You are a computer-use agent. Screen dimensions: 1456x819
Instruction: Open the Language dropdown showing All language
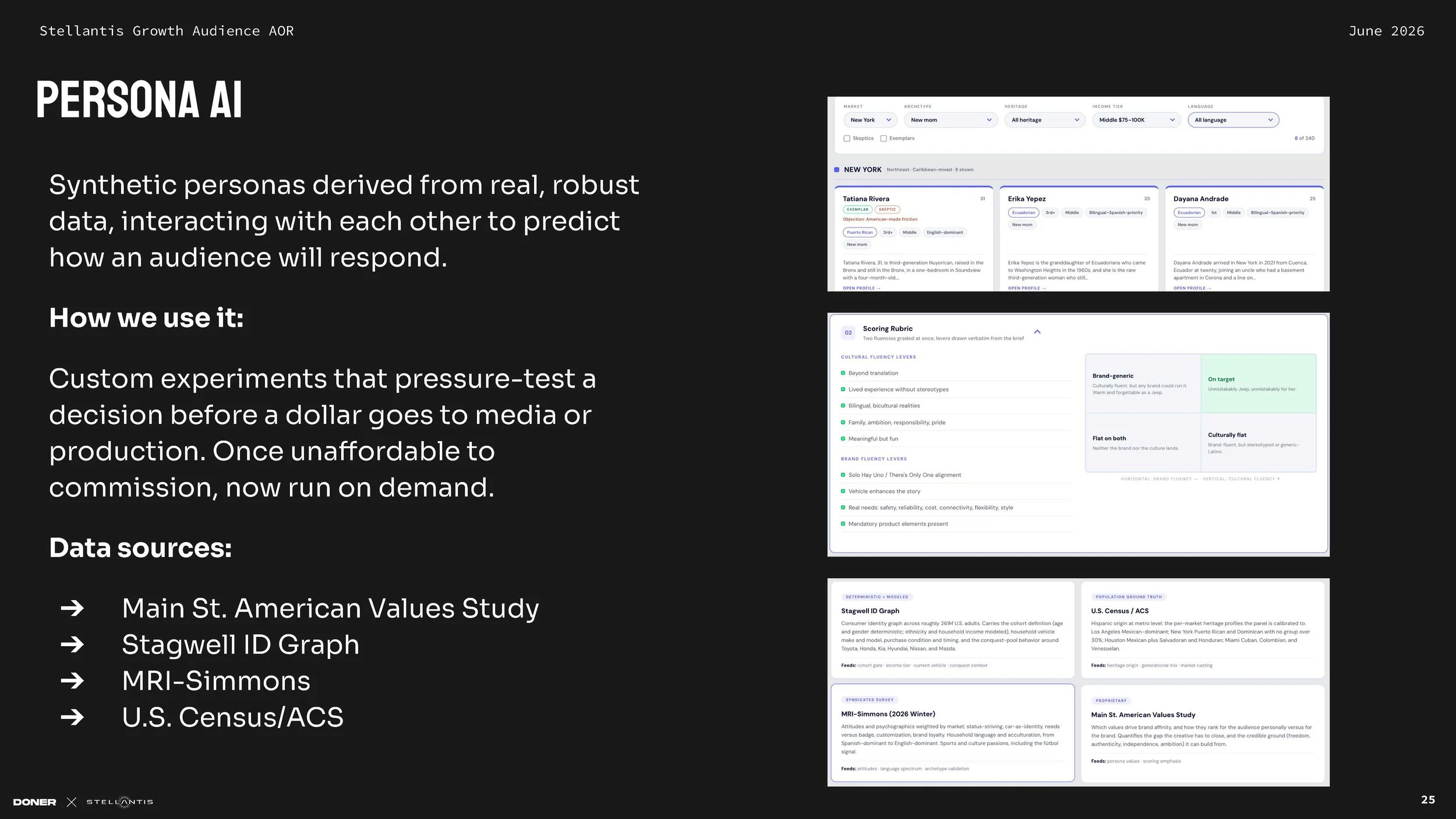[x=1233, y=120]
